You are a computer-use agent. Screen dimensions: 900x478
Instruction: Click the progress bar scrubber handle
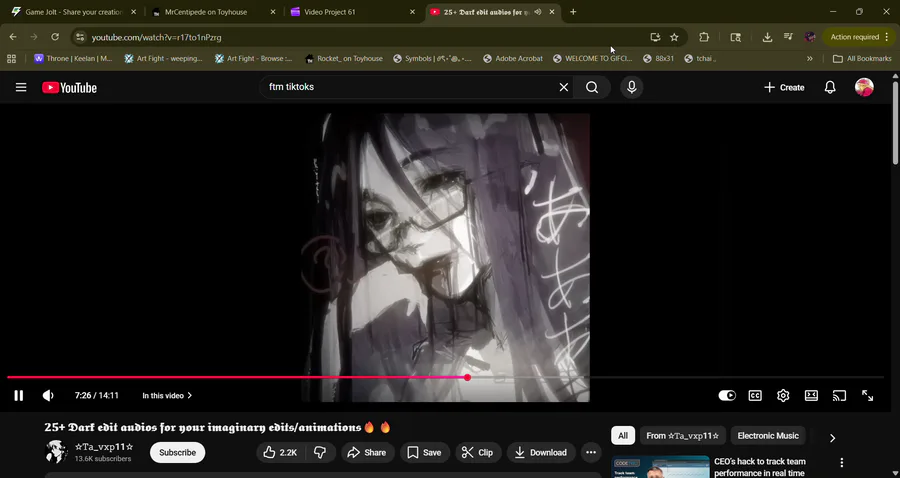click(x=467, y=377)
